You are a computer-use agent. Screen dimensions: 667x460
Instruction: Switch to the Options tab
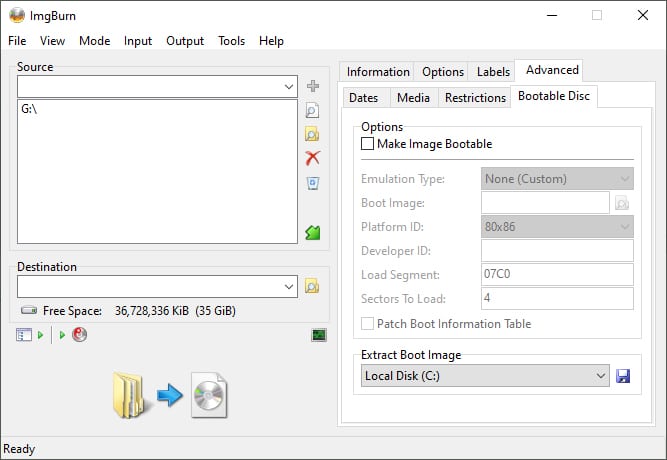click(x=443, y=72)
